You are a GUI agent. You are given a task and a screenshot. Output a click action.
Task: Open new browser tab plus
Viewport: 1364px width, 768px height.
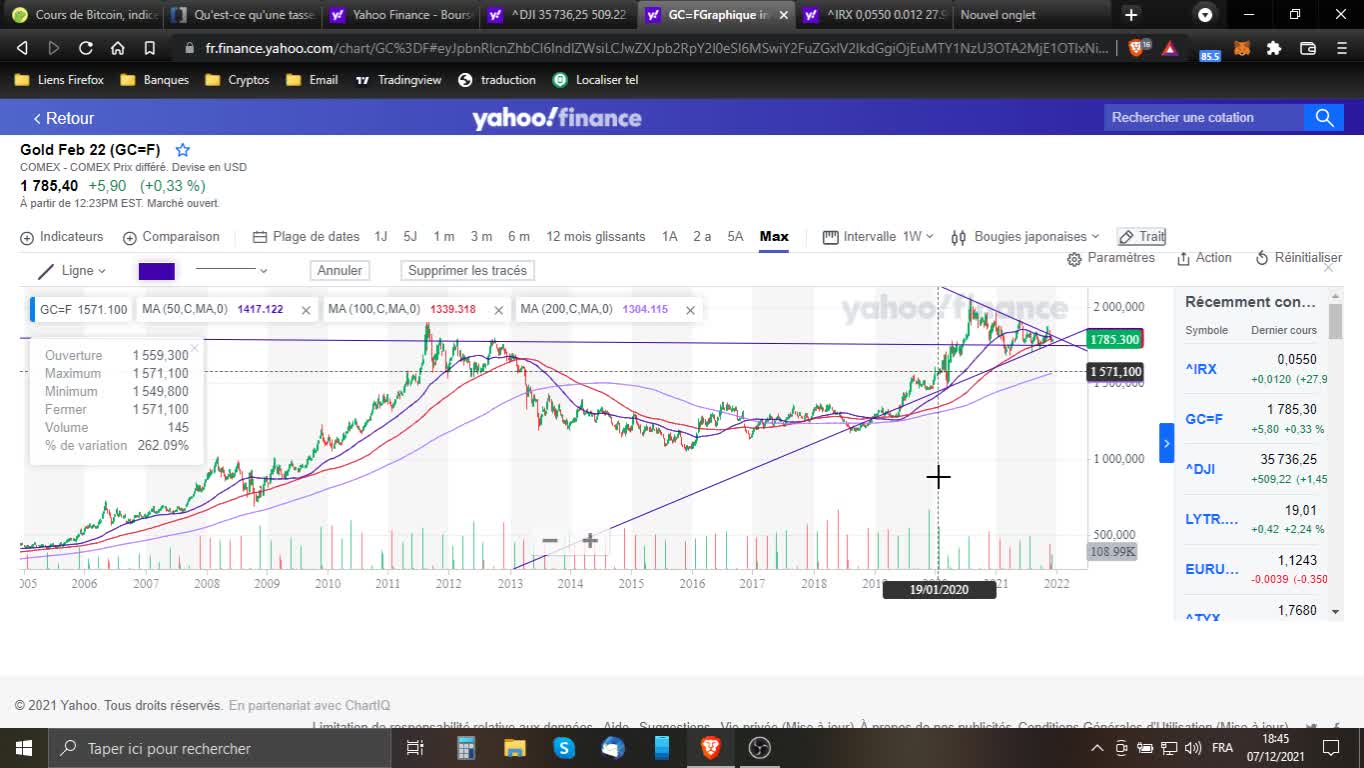pos(1131,15)
